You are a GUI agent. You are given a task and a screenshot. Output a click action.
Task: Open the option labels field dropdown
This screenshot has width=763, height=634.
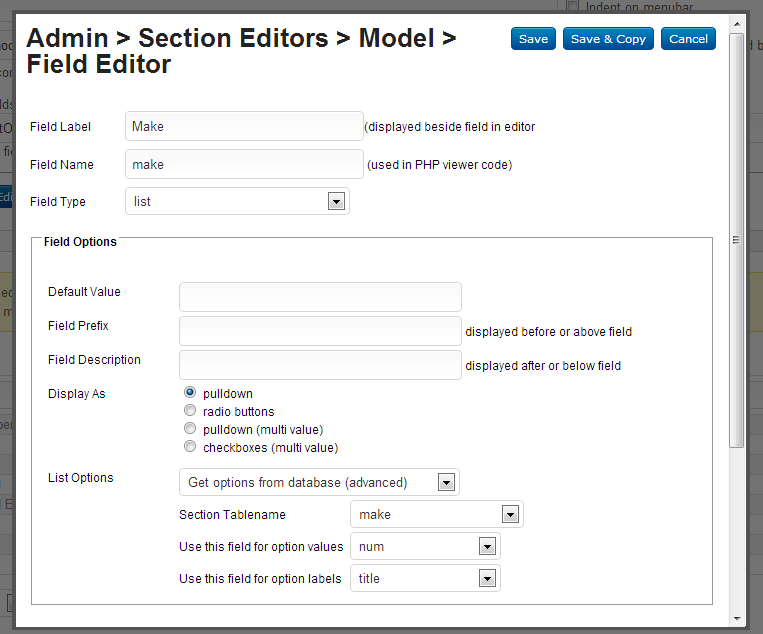[425, 578]
